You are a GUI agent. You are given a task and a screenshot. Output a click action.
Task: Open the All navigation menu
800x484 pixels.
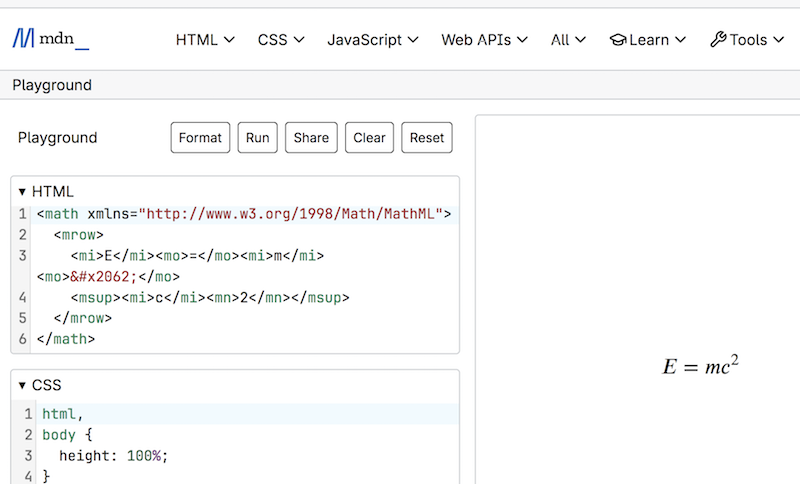pos(568,40)
